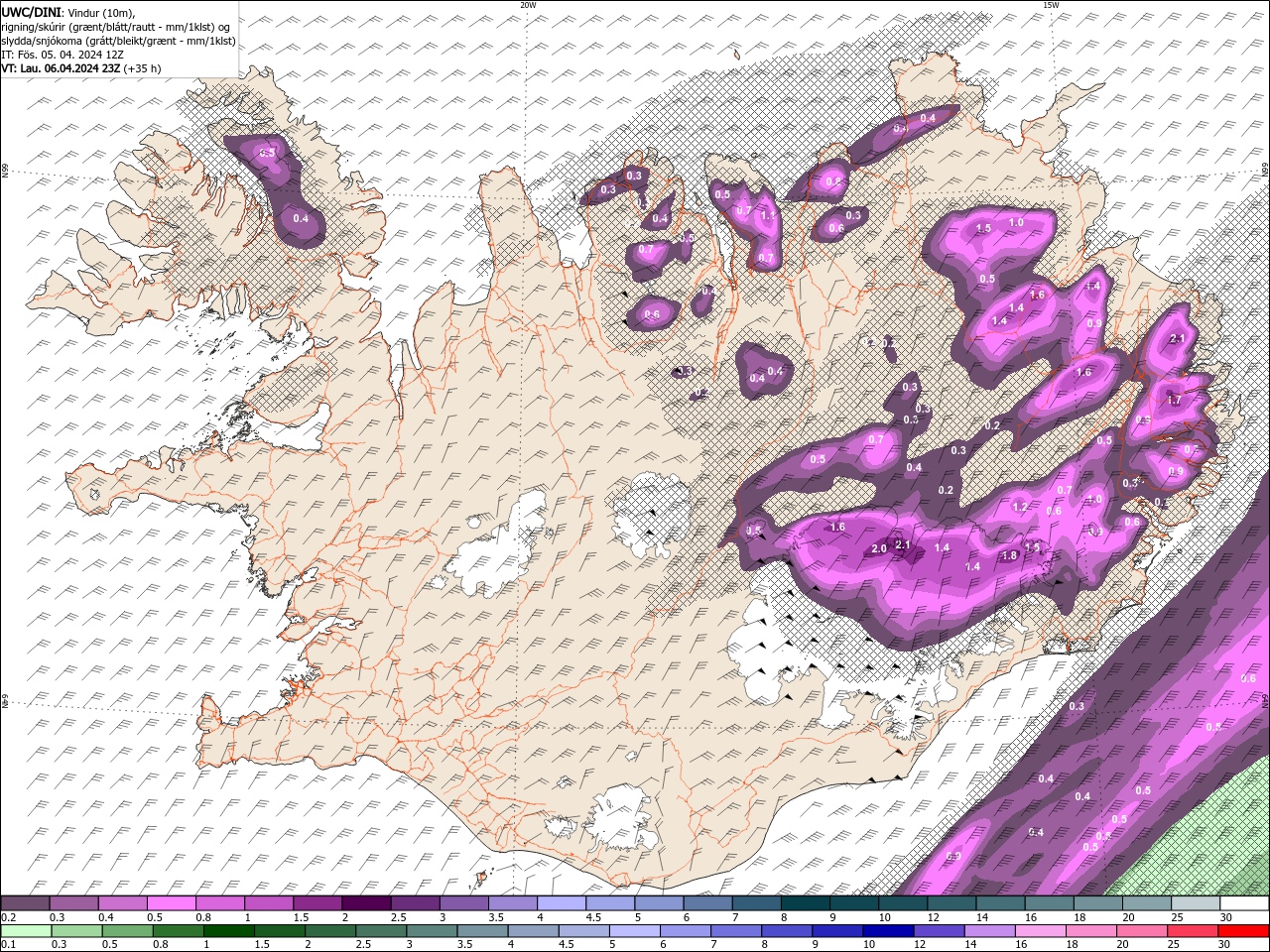Pick the bright red 30 swatch in lower legend
1270x952 pixels.
1243,931
